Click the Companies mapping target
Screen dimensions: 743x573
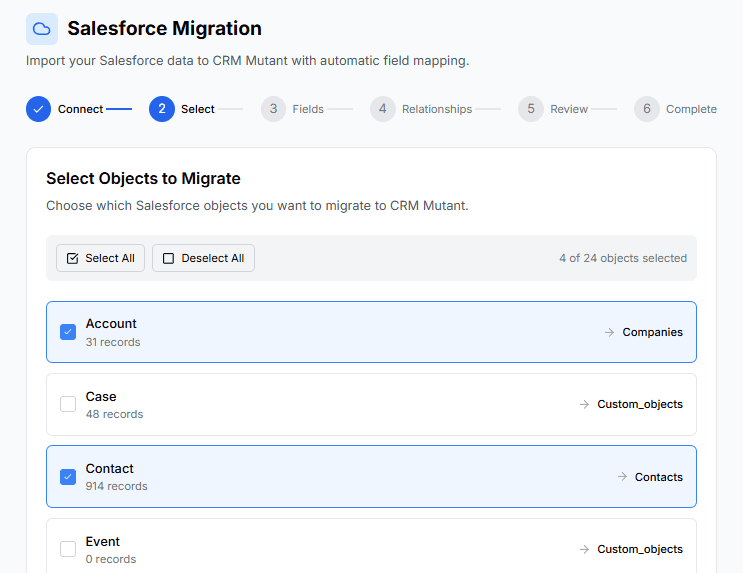click(652, 332)
